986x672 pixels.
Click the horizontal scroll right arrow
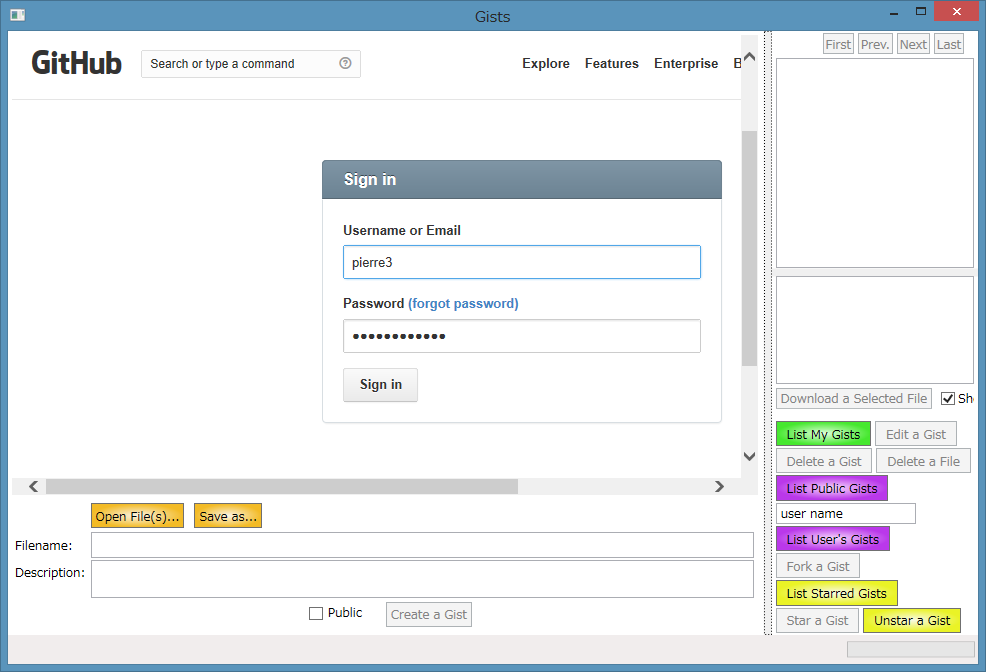[719, 486]
